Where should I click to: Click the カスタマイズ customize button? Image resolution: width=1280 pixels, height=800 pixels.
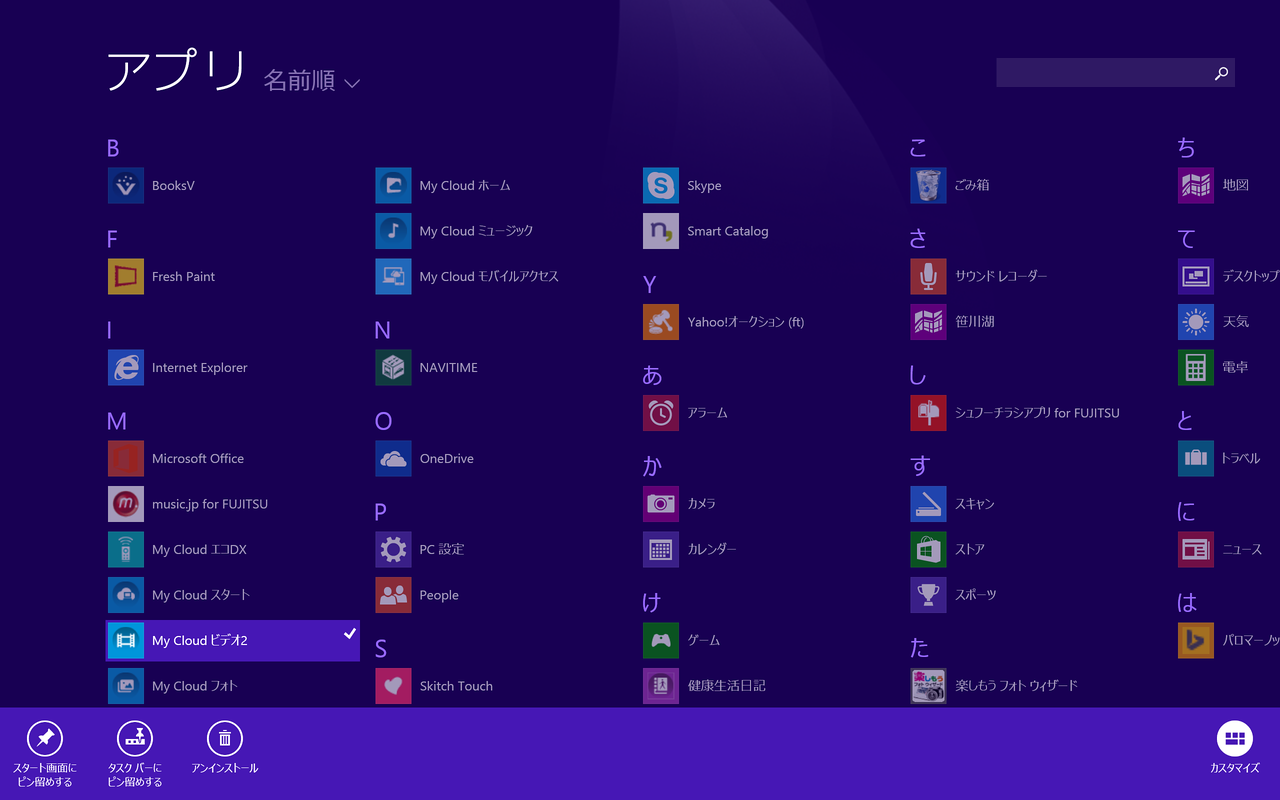pos(1234,739)
